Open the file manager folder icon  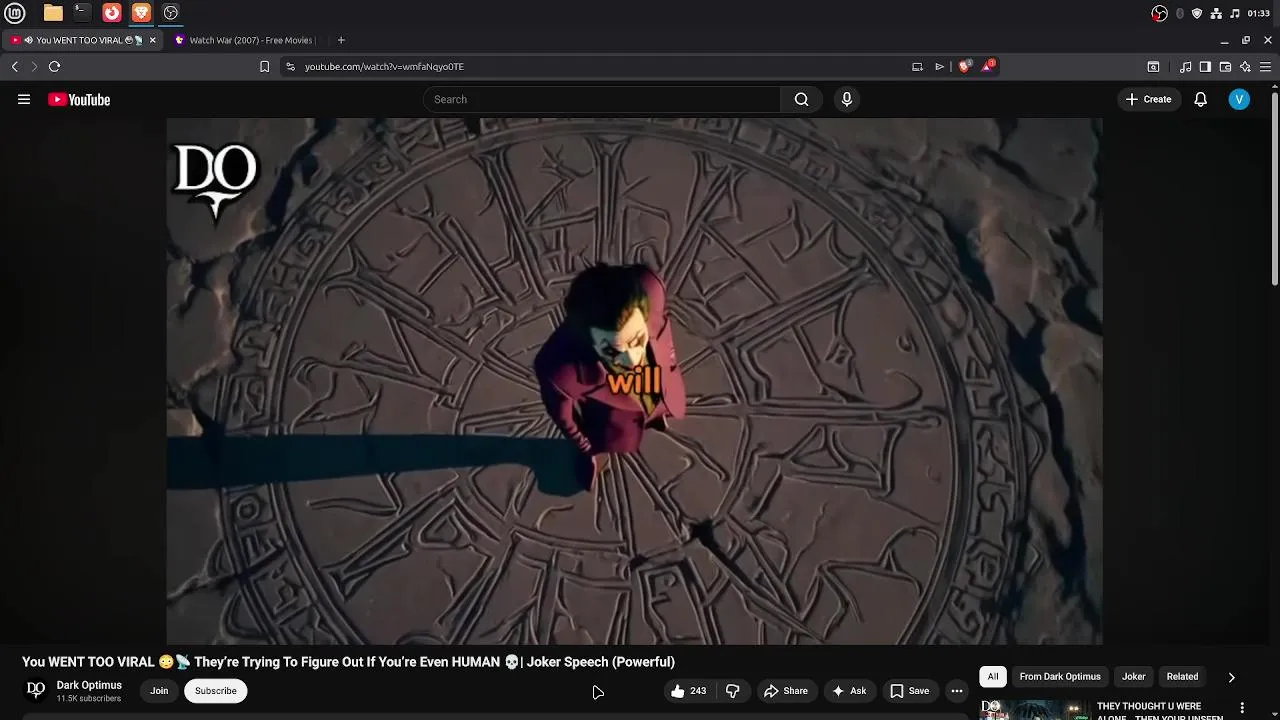tap(53, 13)
